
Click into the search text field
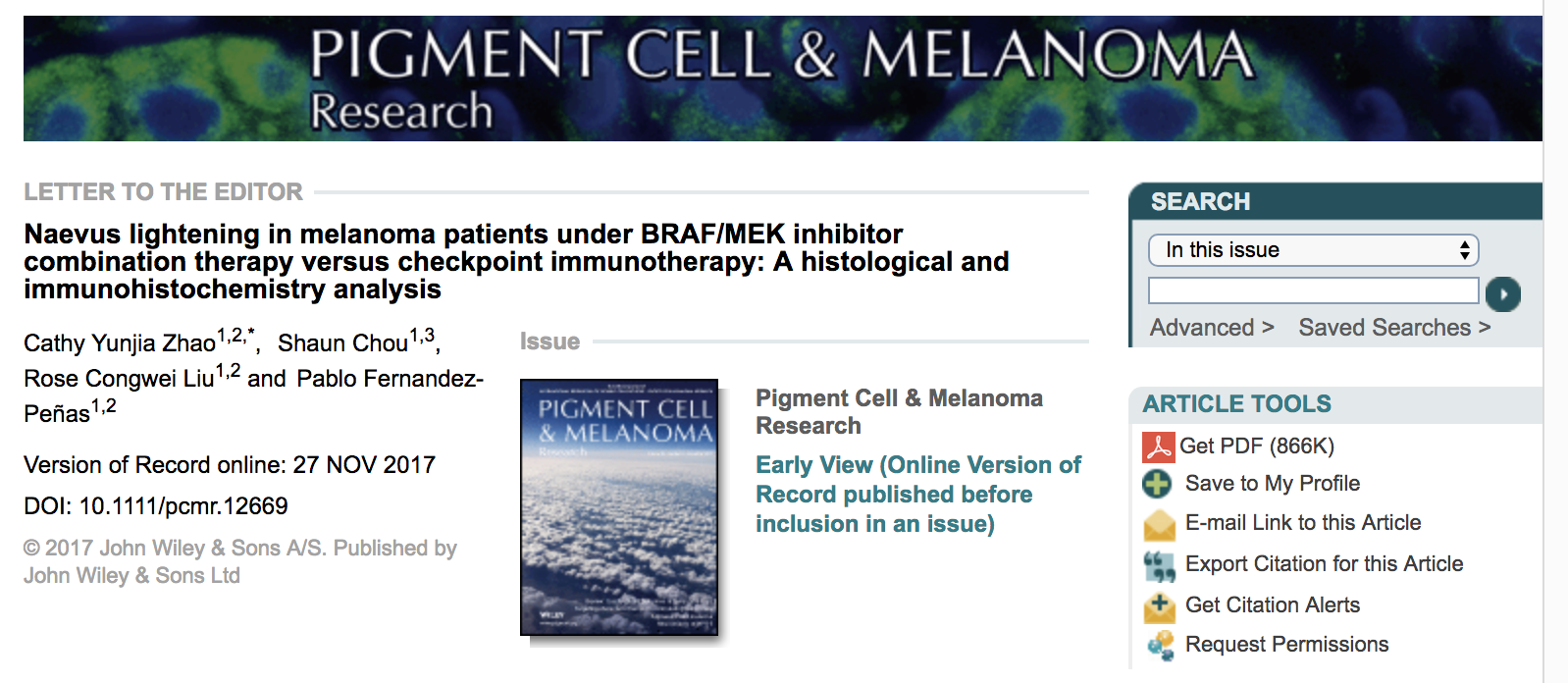[x=1313, y=290]
